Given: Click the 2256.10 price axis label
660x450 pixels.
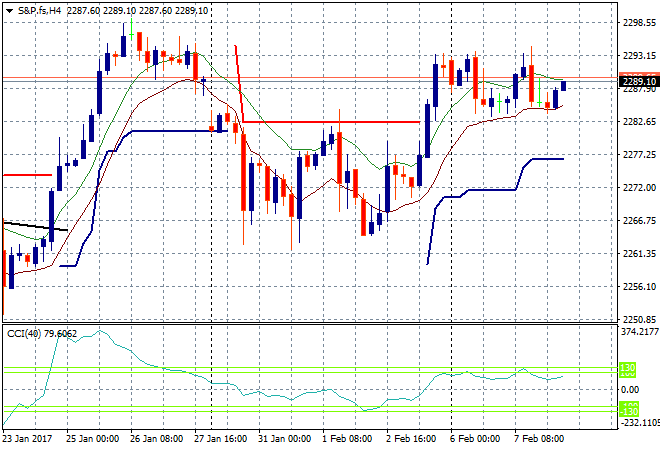Looking at the screenshot, I should click(x=639, y=287).
